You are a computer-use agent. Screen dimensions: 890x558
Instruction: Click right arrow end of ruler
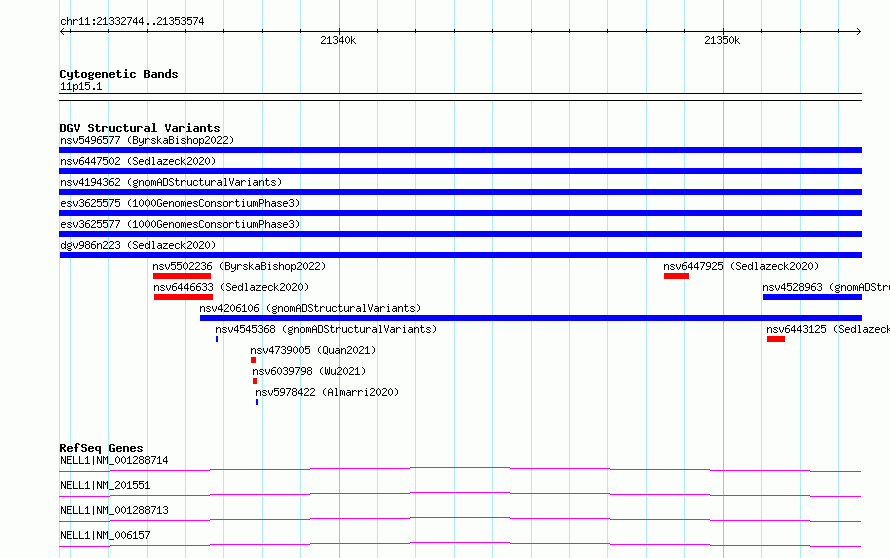[x=859, y=31]
